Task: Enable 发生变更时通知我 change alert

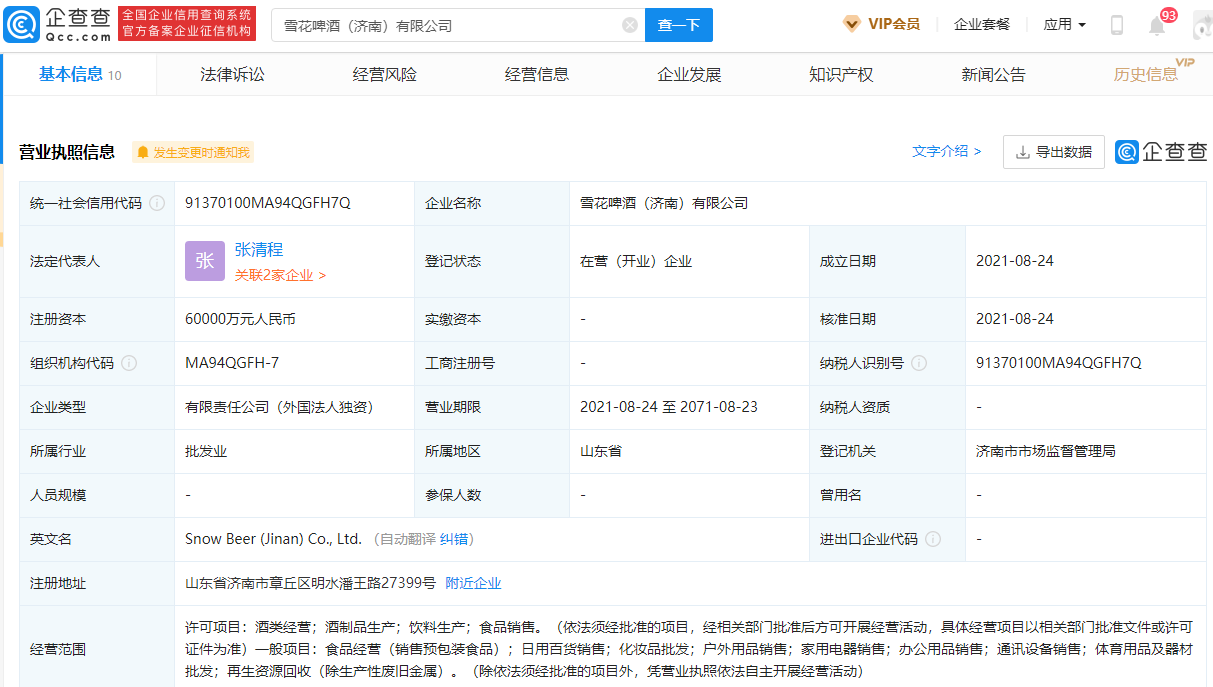Action: pos(193,152)
